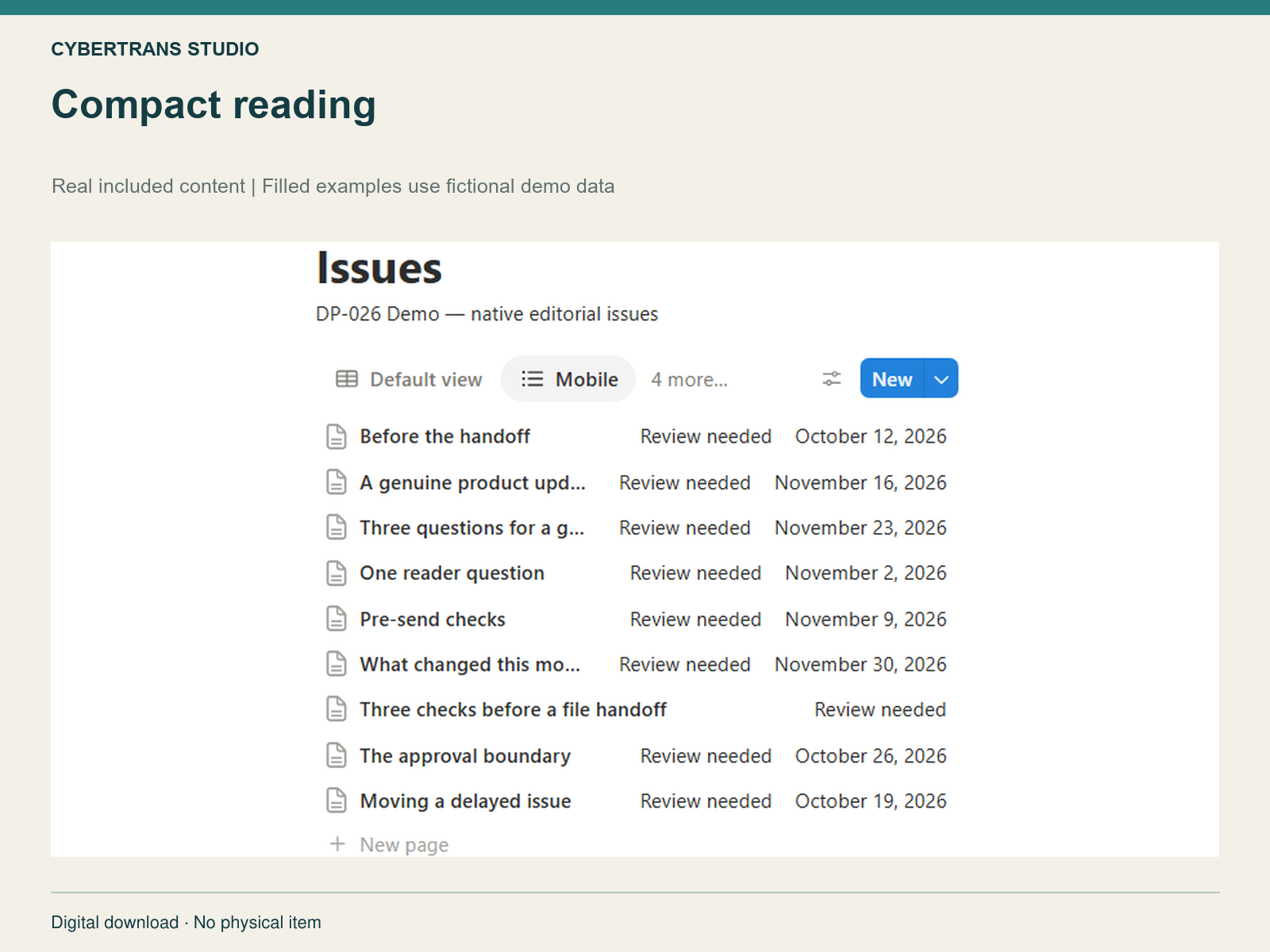Open the view settings sliders icon

pyautogui.click(x=831, y=378)
